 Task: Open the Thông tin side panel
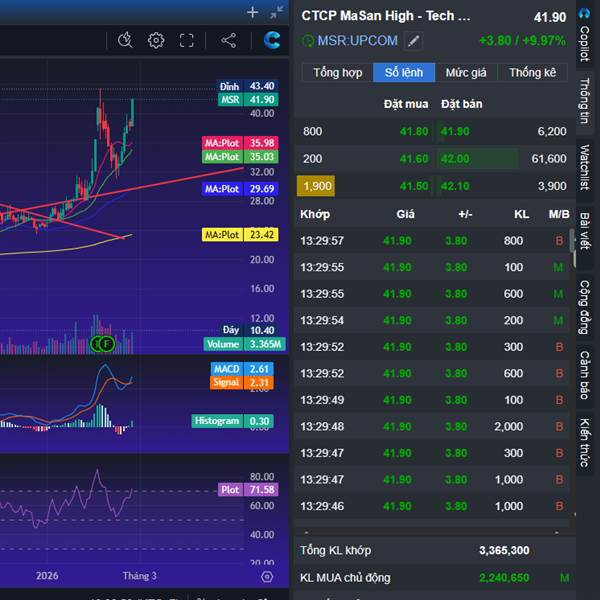pyautogui.click(x=584, y=101)
